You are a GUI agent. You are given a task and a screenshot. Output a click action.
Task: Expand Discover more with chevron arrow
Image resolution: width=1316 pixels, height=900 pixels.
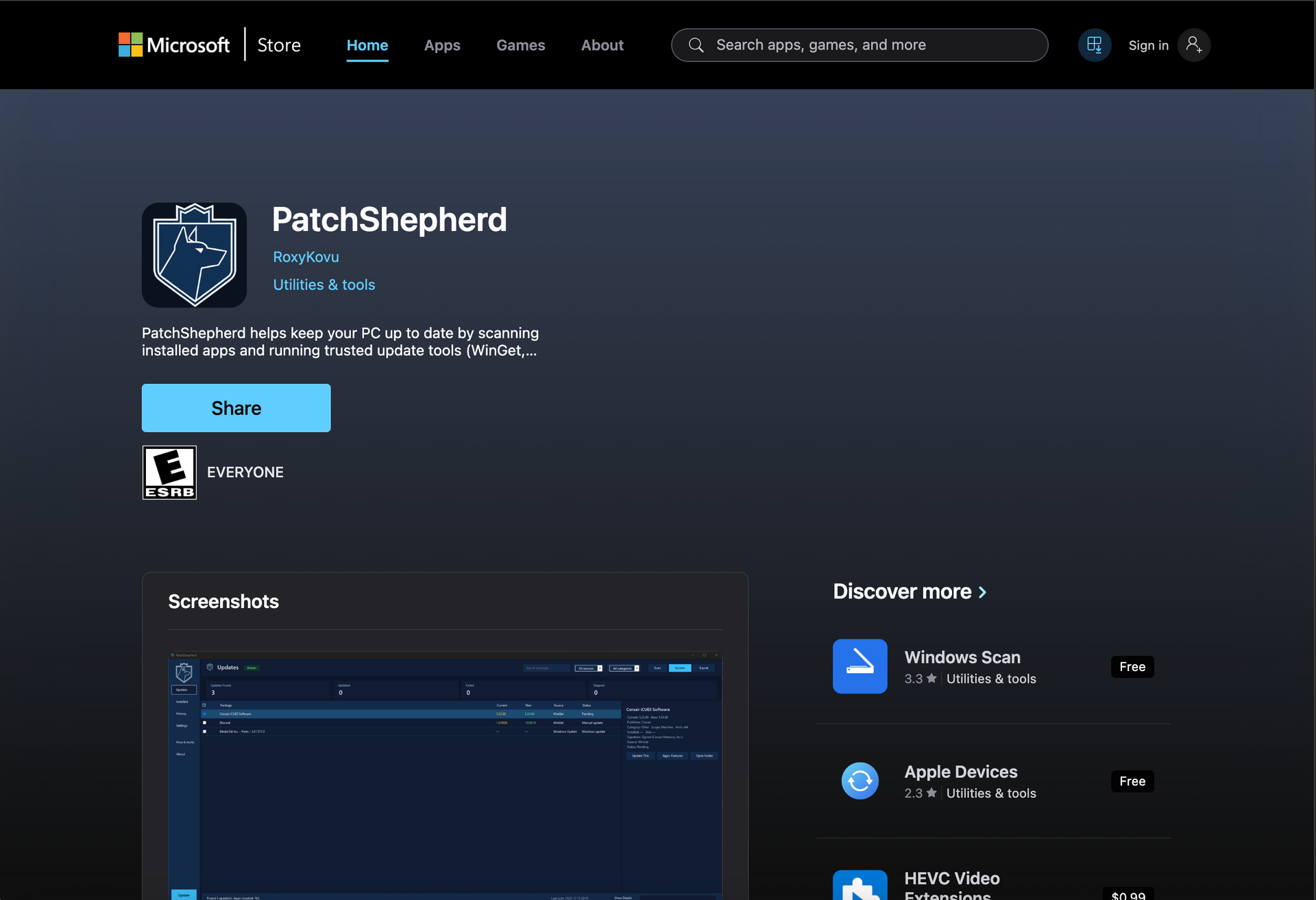pyautogui.click(x=982, y=592)
